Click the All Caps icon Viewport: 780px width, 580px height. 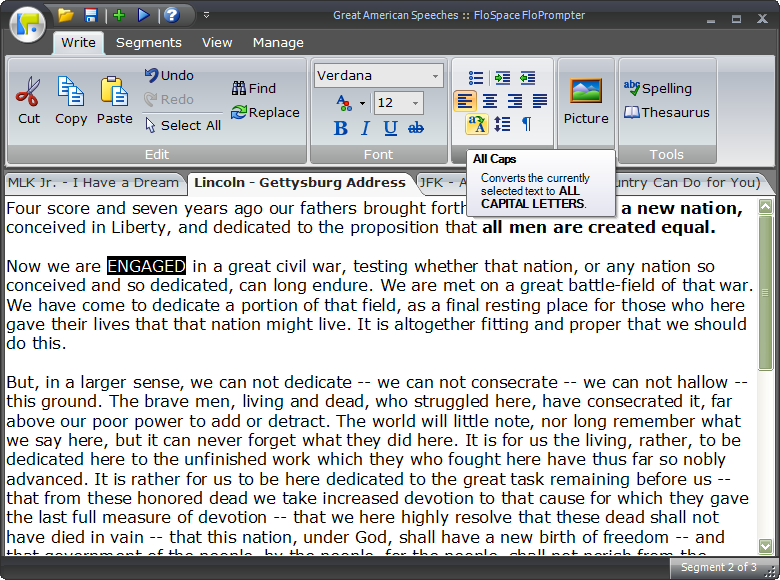(477, 124)
